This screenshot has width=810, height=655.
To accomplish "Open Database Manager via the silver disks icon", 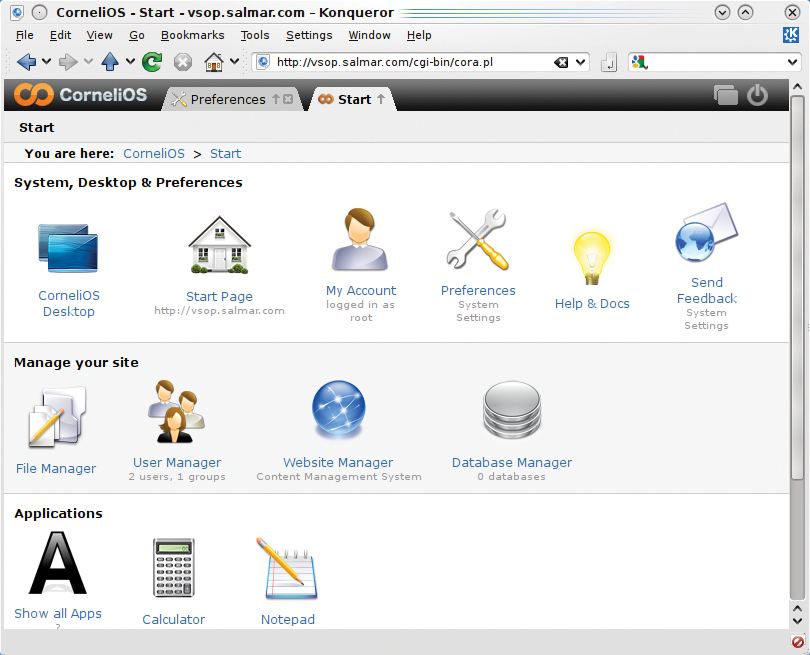I will point(512,411).
